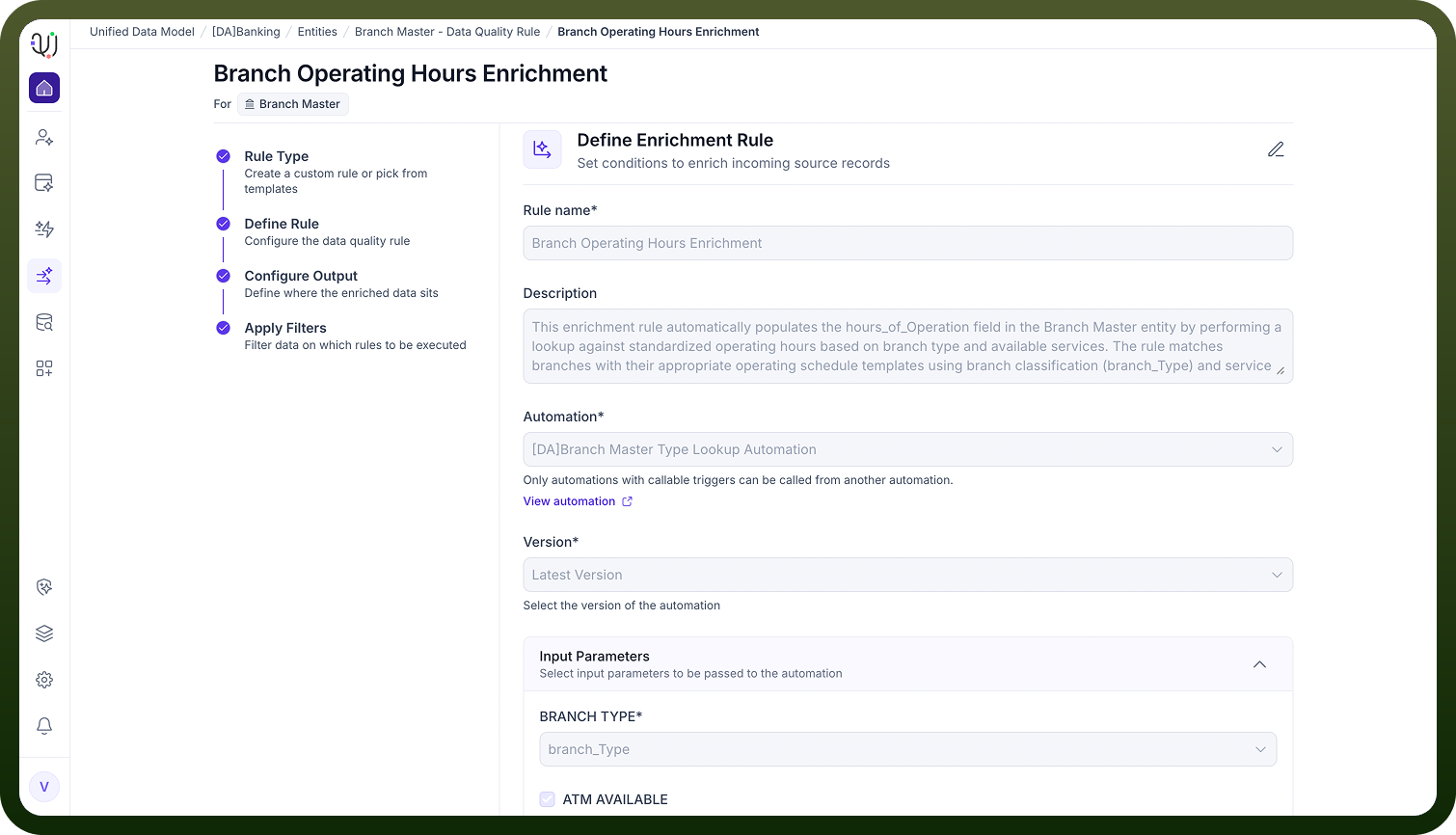The height and width of the screenshot is (835, 1456).
Task: Open [DA]Banking breadcrumb
Action: click(246, 32)
